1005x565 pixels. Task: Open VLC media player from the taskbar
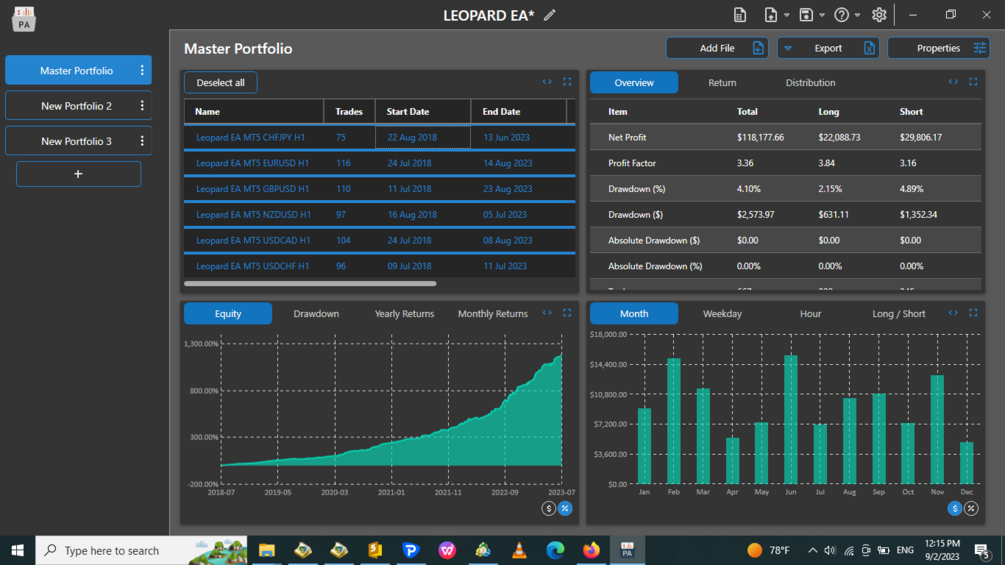(519, 550)
